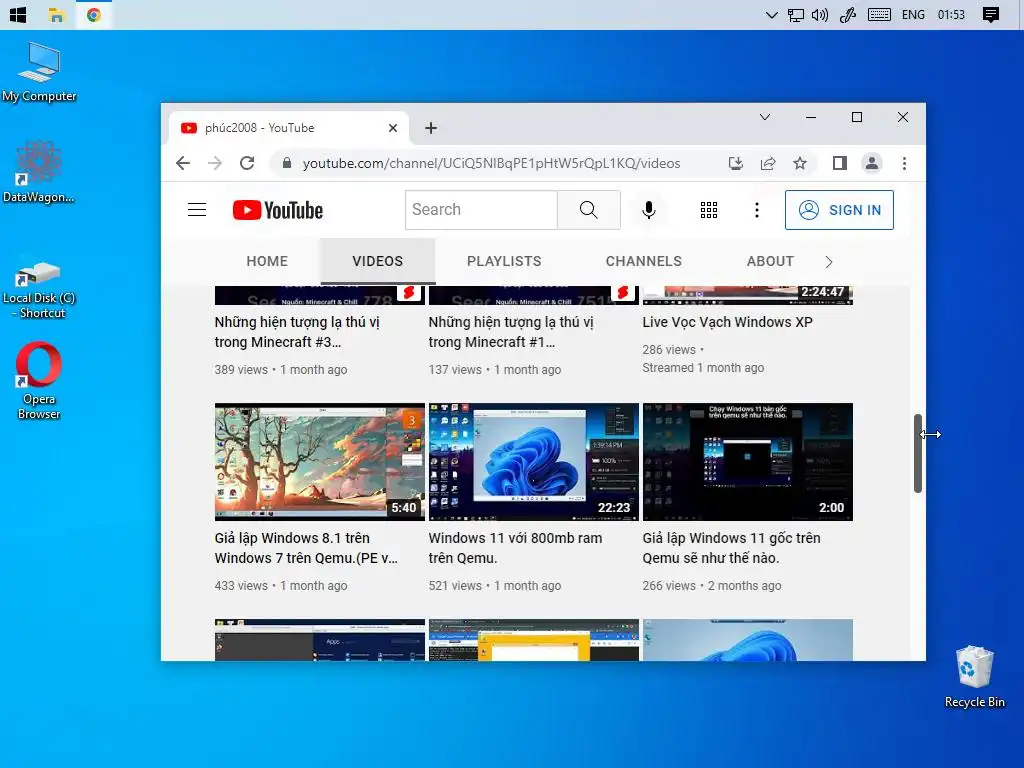
Task: Select the VIDEOS channel tab
Action: (x=377, y=261)
